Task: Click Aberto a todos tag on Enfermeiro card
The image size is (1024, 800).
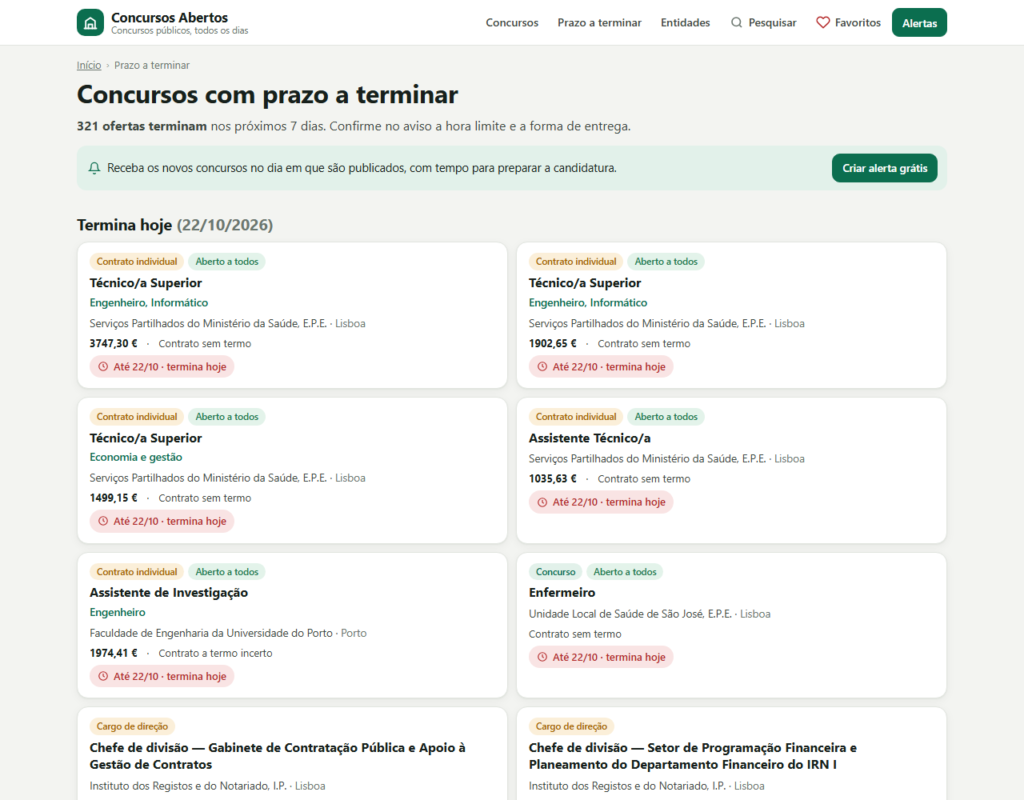Action: [625, 572]
